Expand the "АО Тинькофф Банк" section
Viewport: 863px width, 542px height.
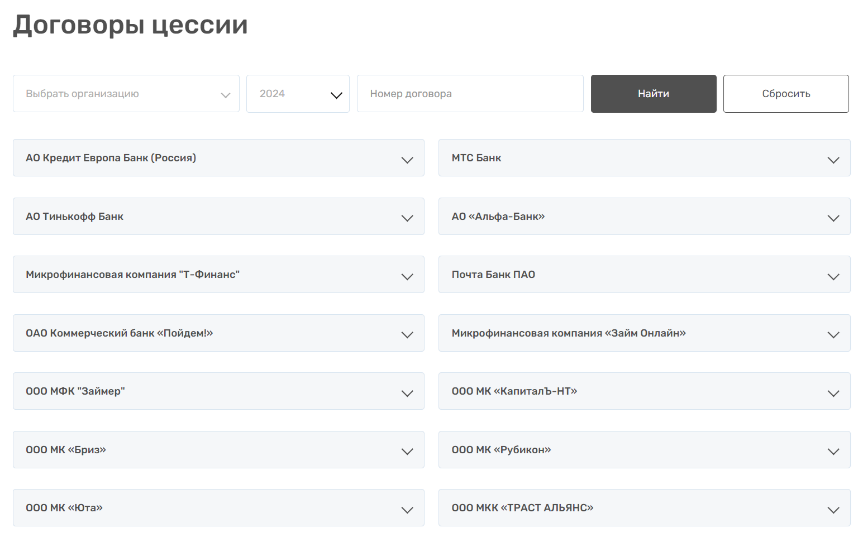pyautogui.click(x=218, y=217)
